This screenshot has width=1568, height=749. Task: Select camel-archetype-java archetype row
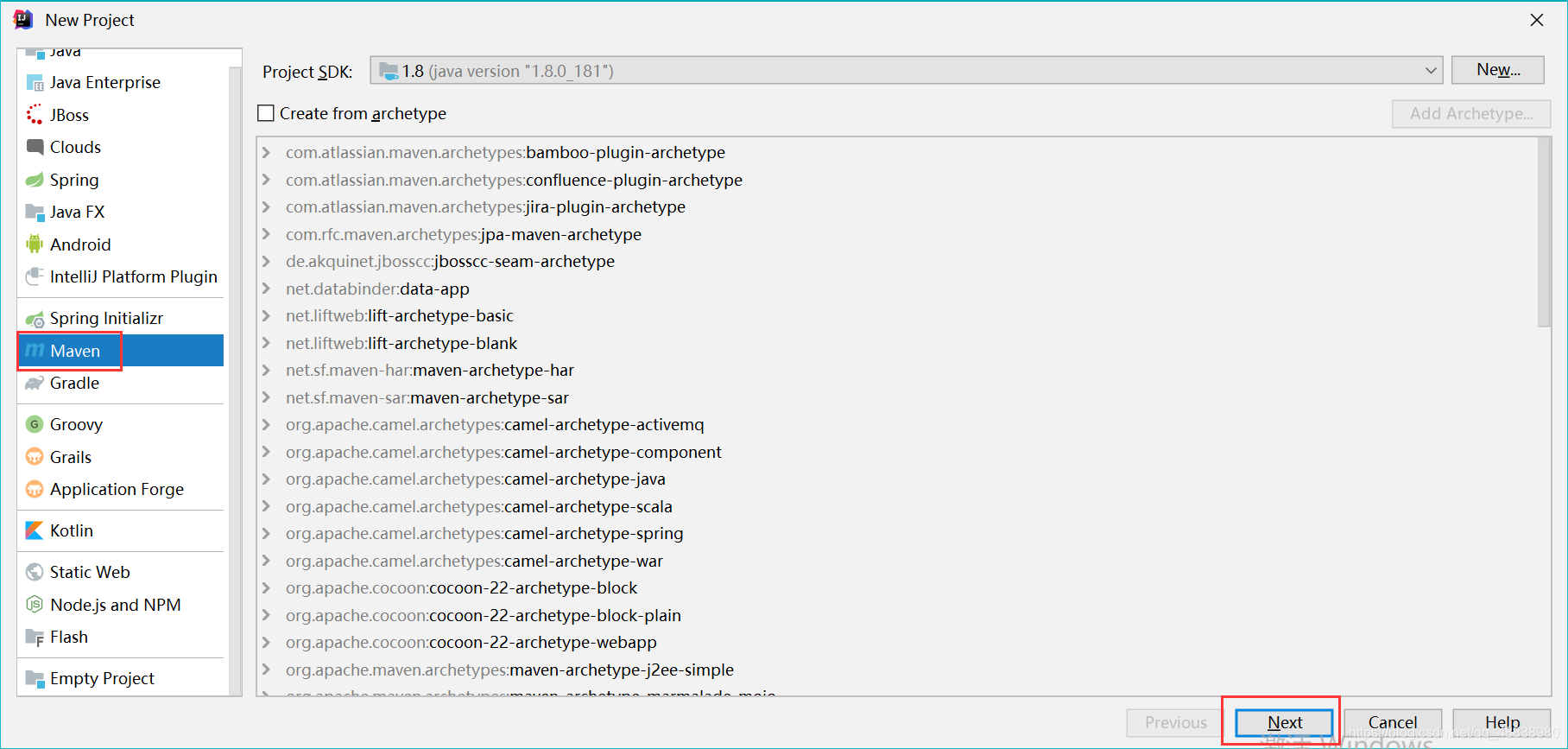pos(898,479)
